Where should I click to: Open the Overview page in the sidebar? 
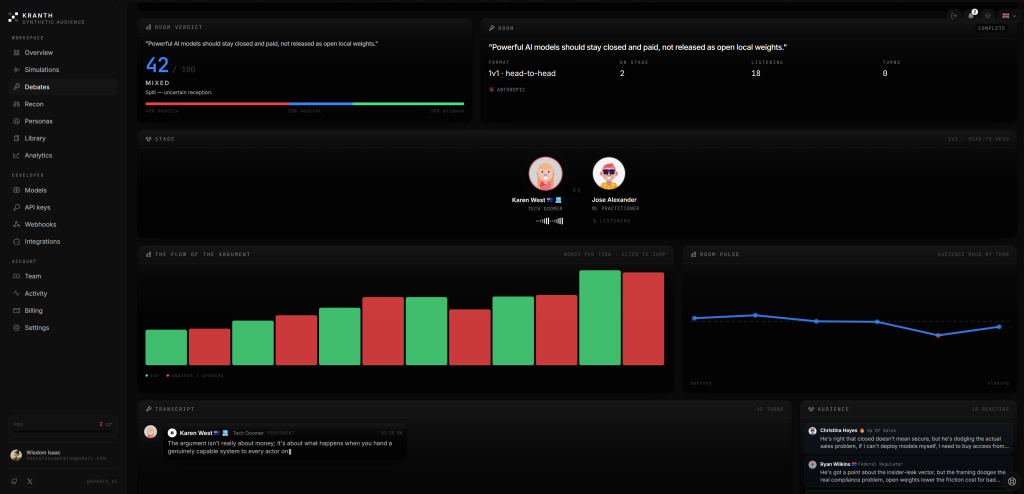[x=63, y=52]
